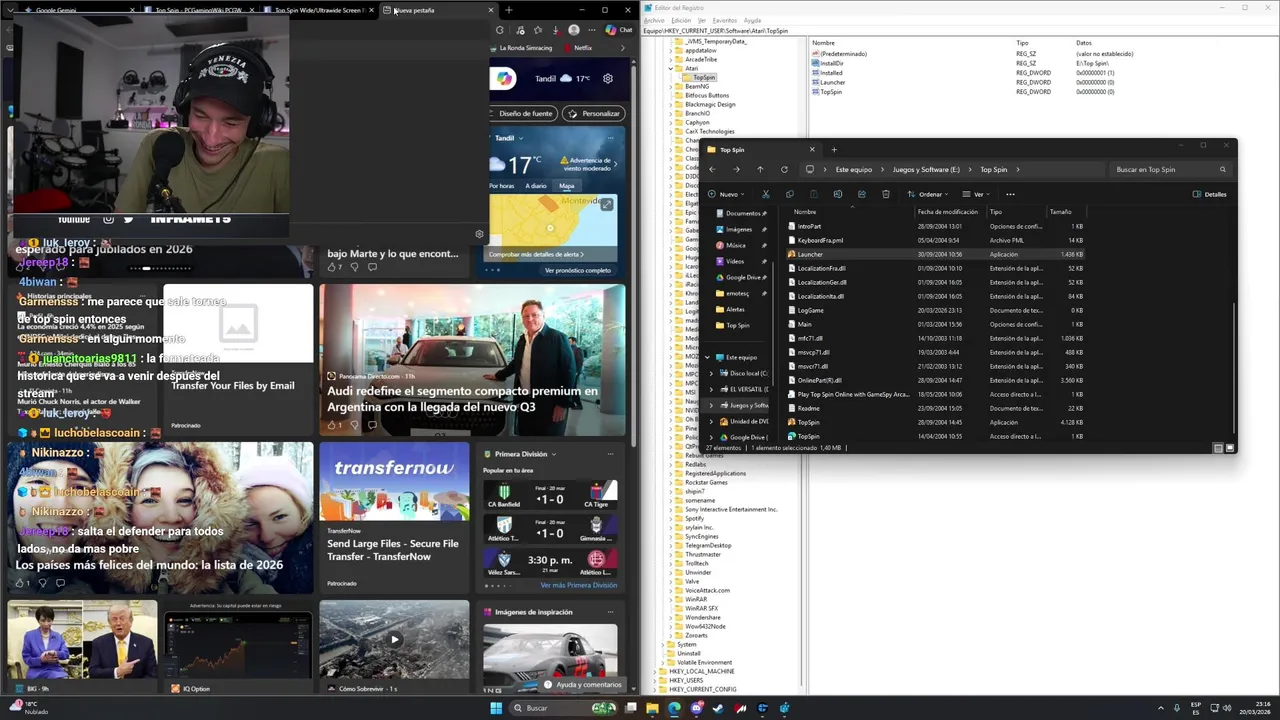Click the Windows Start button

pos(496,708)
